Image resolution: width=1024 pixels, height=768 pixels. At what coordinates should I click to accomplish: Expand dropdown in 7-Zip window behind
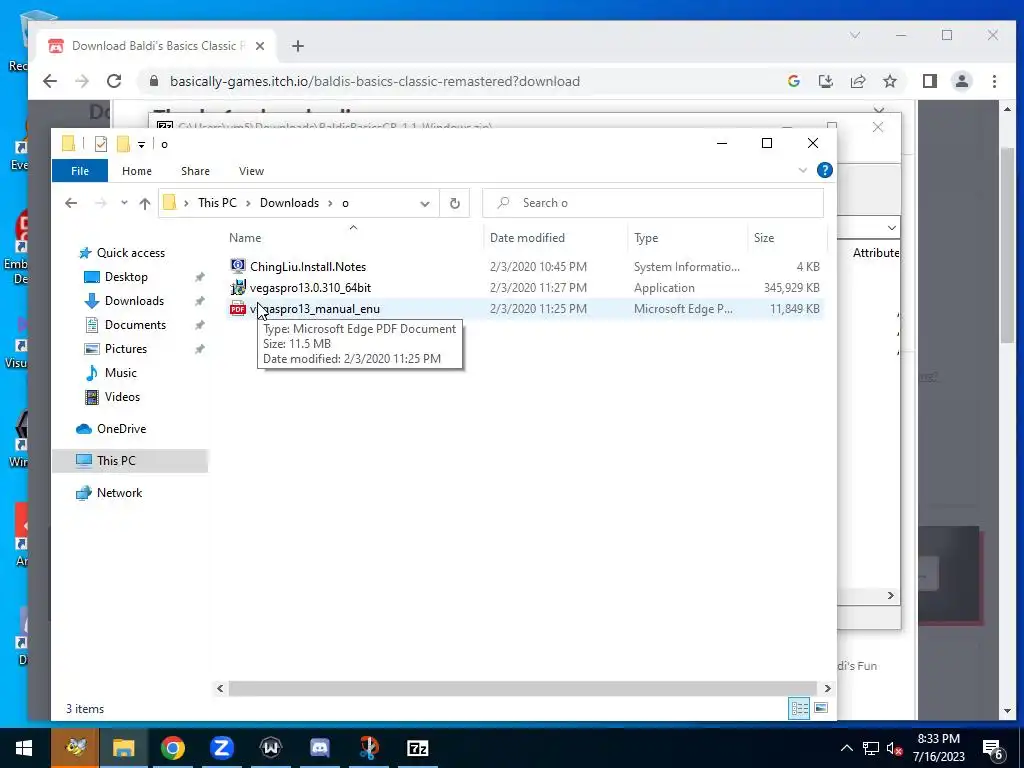click(891, 227)
